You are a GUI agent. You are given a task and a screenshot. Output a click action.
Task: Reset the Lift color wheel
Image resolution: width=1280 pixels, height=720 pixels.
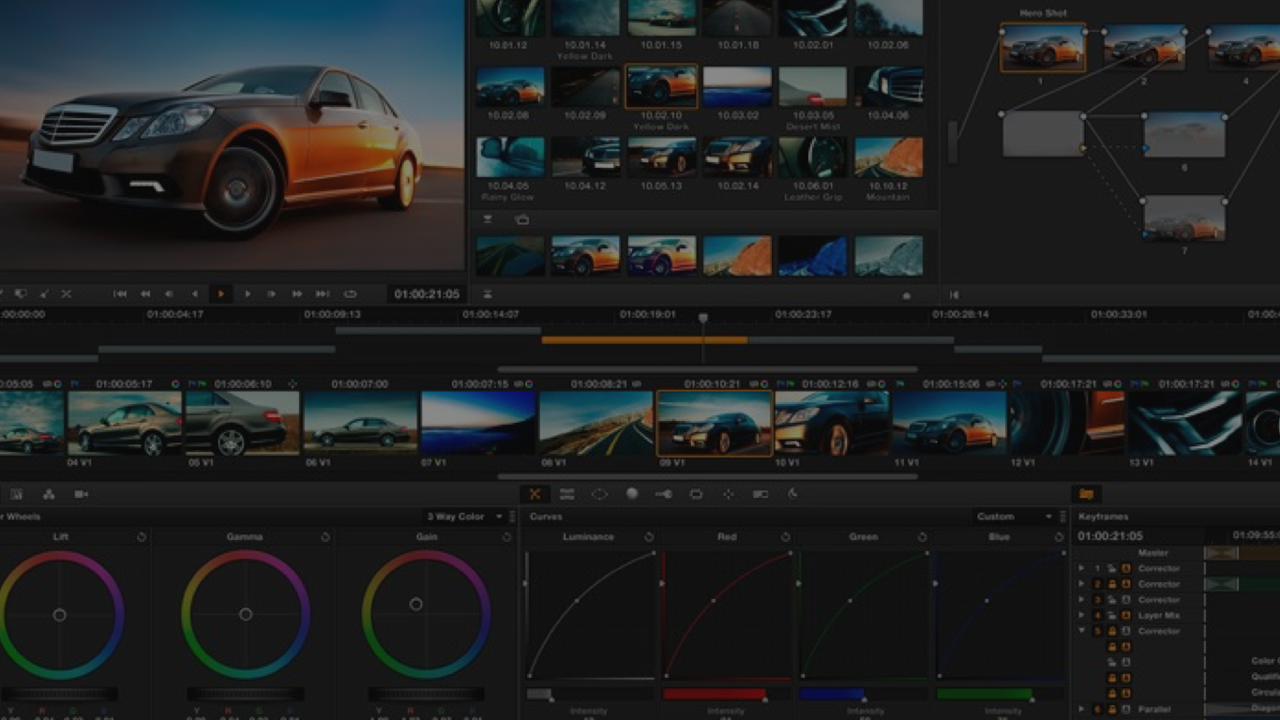[141, 537]
